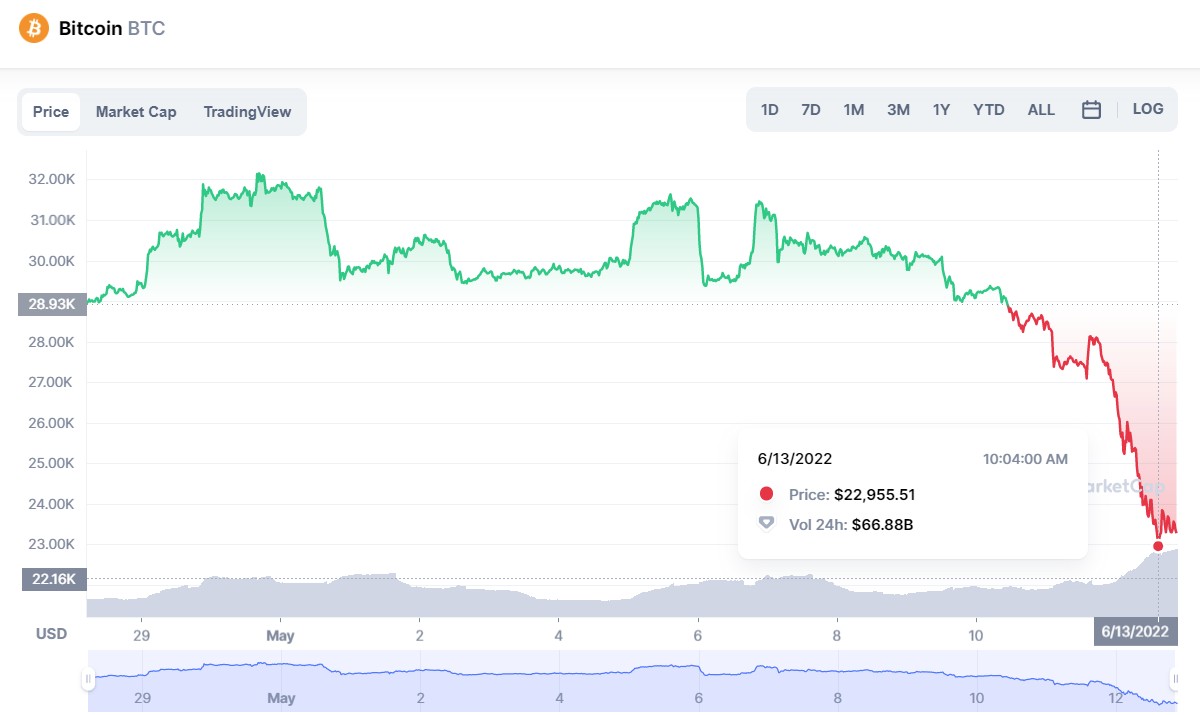Enable the ALL time range view
Screen dimensions: 1200x715
point(1041,110)
